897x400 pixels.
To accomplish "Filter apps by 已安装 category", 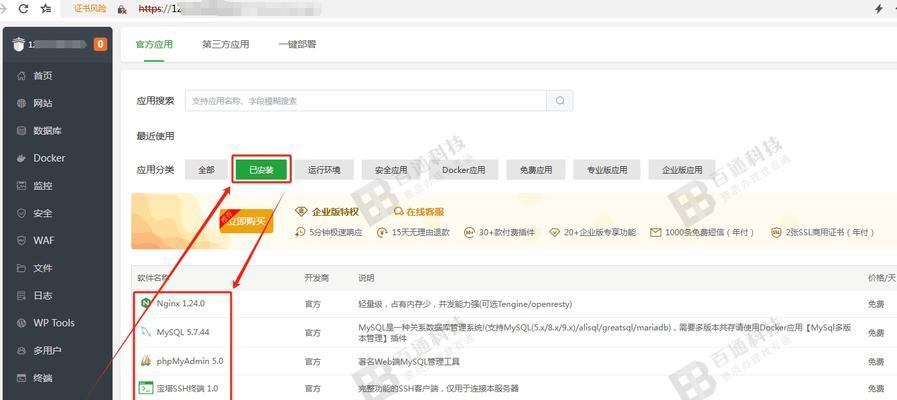I will tap(261, 170).
